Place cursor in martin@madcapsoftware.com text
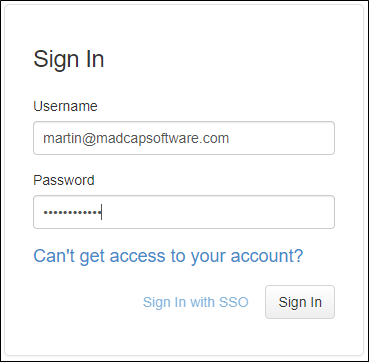The image size is (369, 362). point(136,138)
